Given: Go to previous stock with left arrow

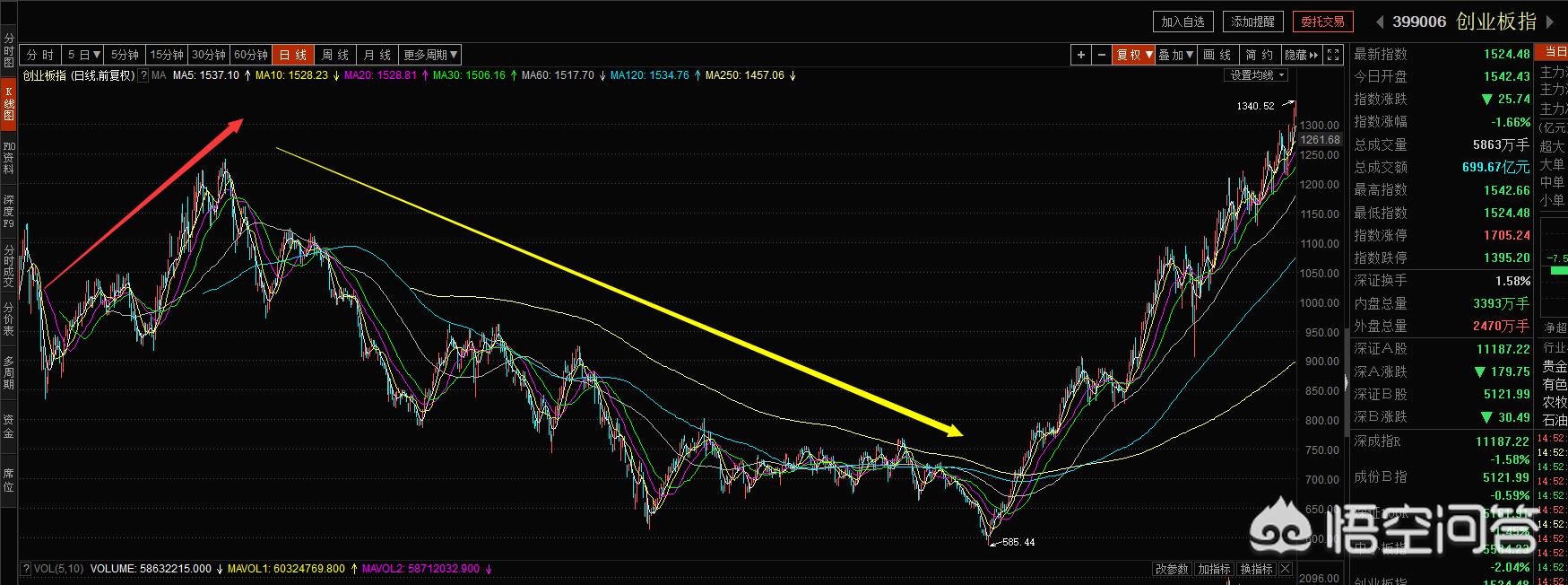Looking at the screenshot, I should coord(1379,22).
